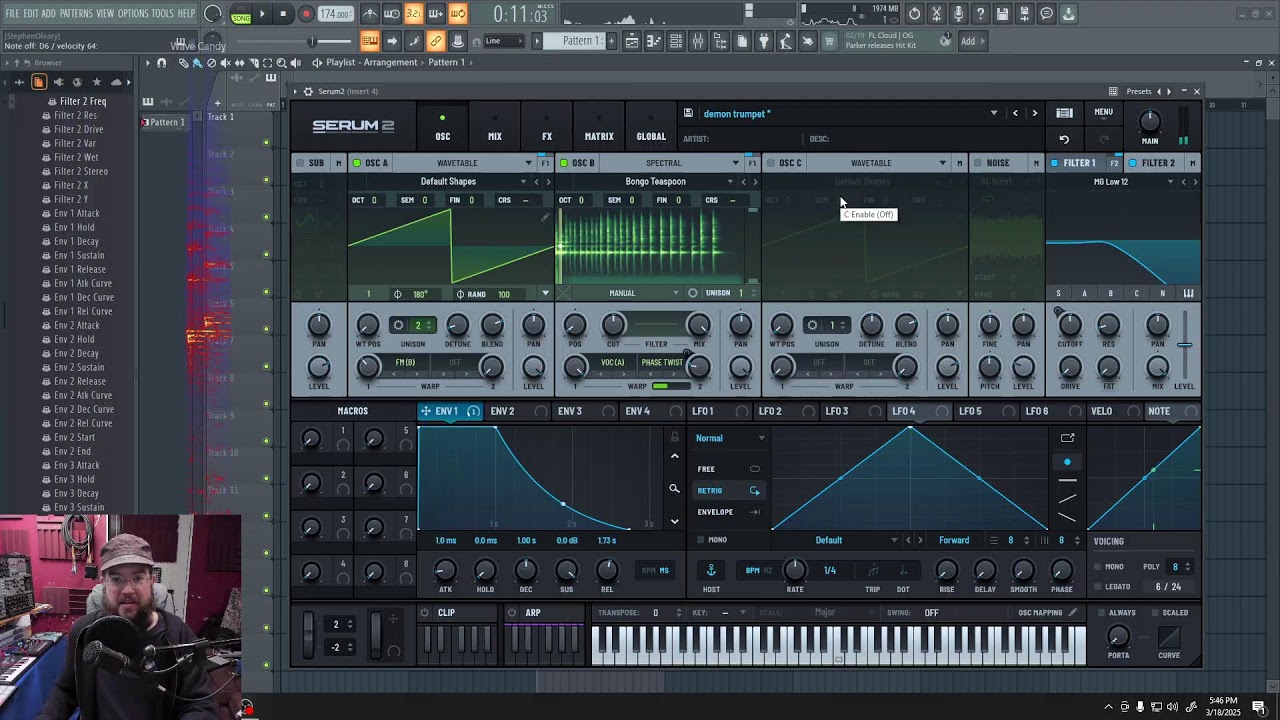This screenshot has height=720, width=1280.
Task: Check the ALWAYS portamento checkbox
Action: click(1100, 613)
